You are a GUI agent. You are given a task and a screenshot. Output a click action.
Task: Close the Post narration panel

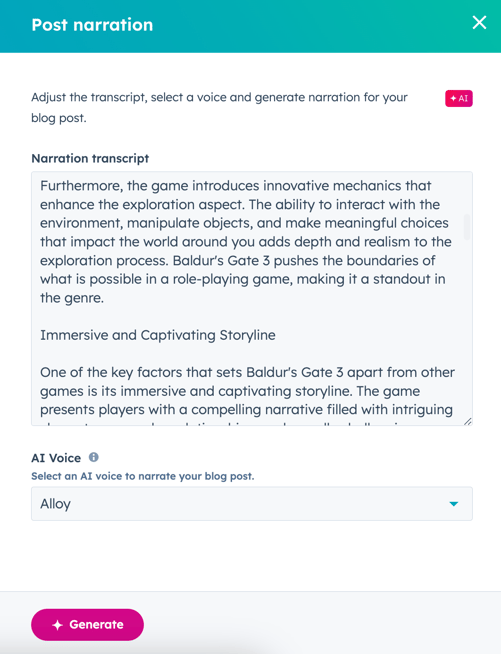(479, 23)
